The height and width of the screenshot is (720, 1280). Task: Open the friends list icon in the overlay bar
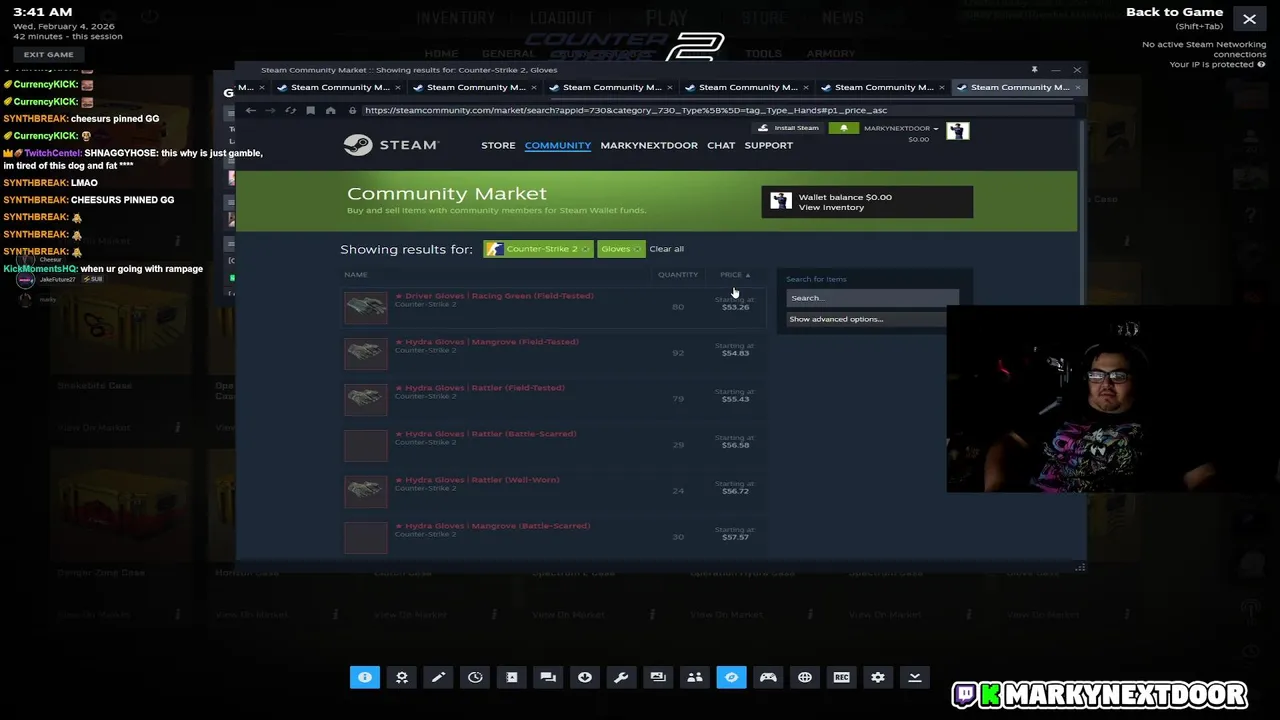(x=695, y=677)
